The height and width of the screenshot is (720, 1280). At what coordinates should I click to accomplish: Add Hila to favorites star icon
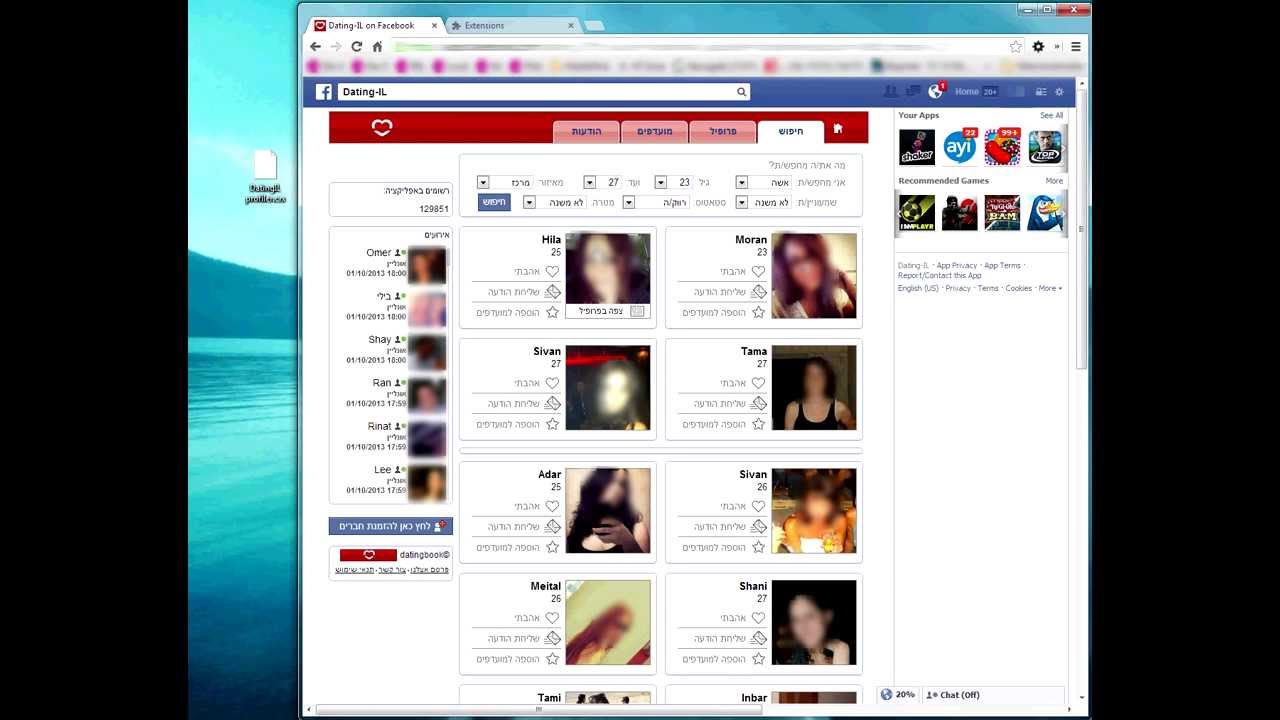point(552,313)
